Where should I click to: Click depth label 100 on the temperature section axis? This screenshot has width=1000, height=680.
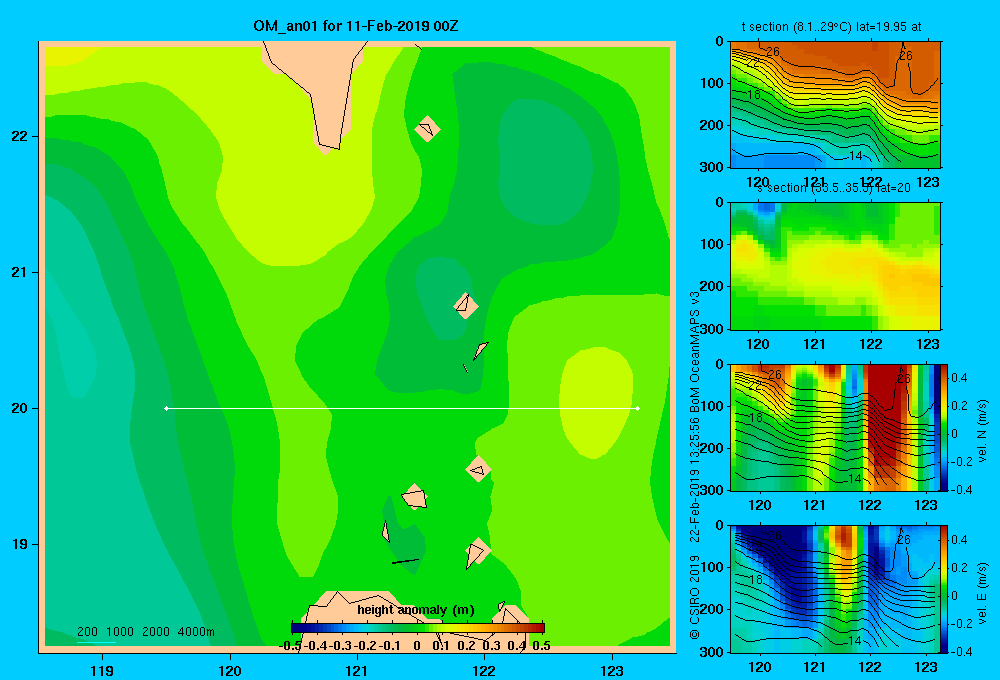click(x=713, y=83)
